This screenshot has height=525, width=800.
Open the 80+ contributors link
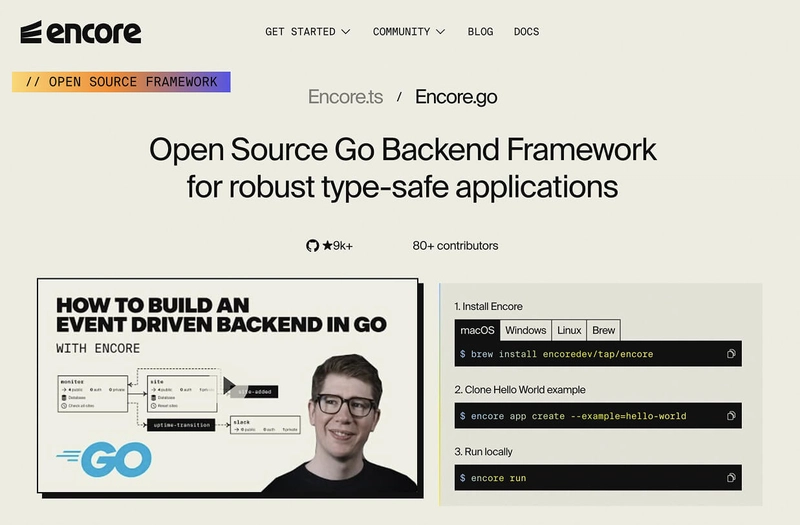click(455, 245)
